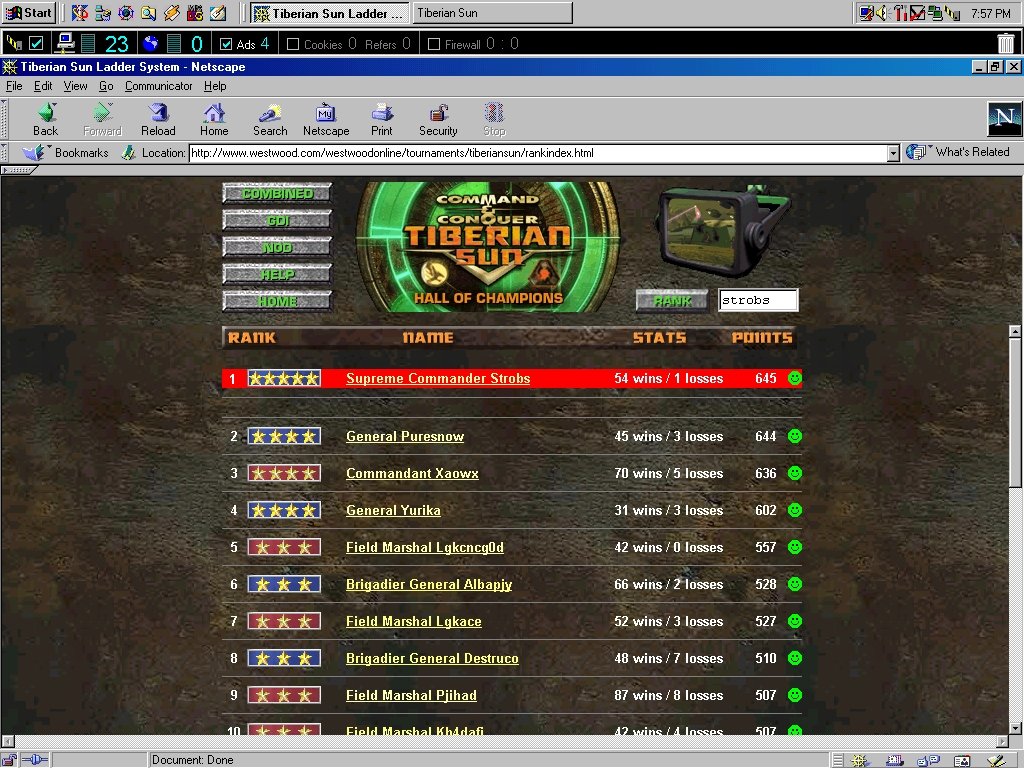This screenshot has height=768, width=1024.
Task: Click the trash can icon in ad-filter bar
Action: point(1006,44)
